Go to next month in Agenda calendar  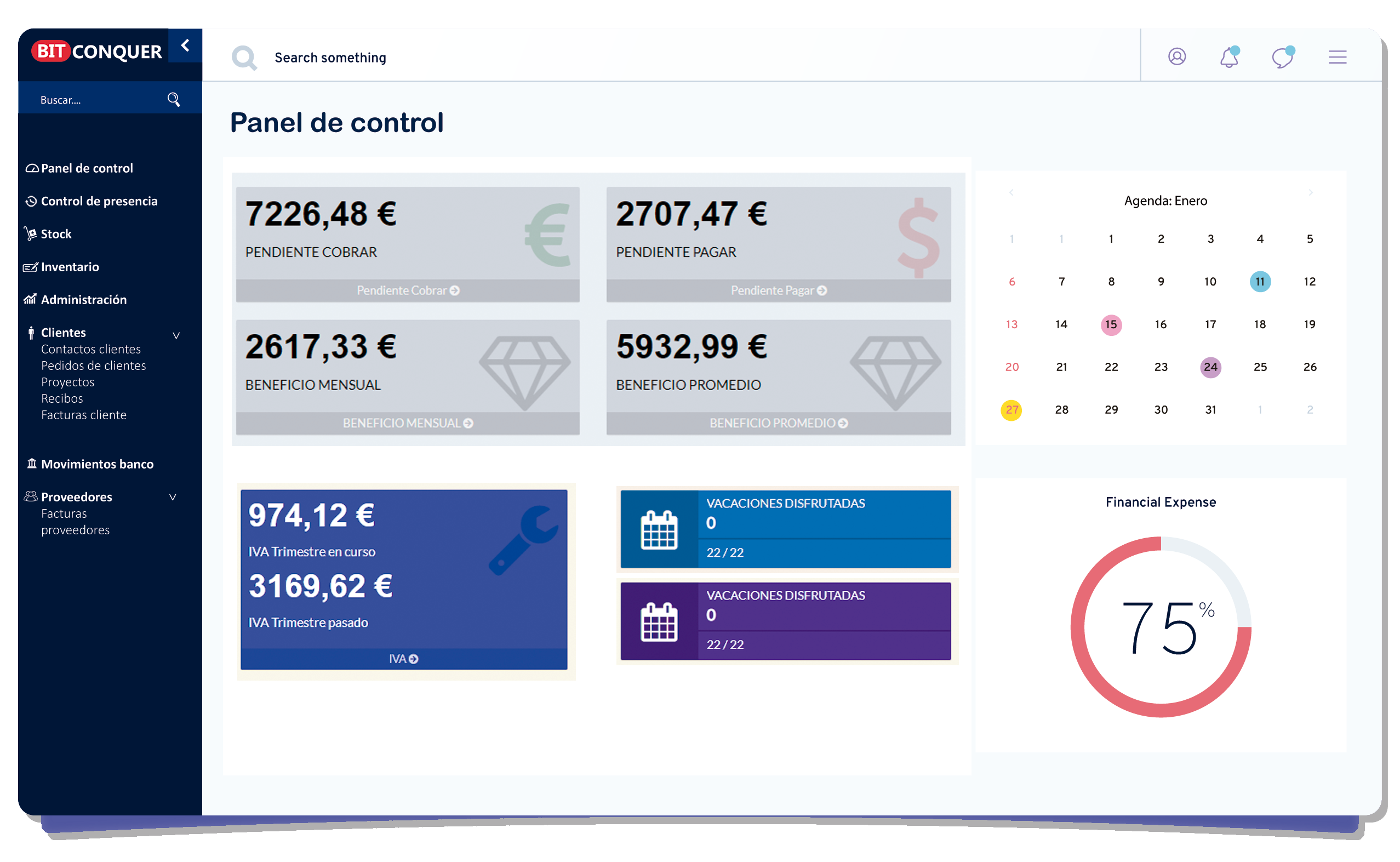(x=1310, y=193)
